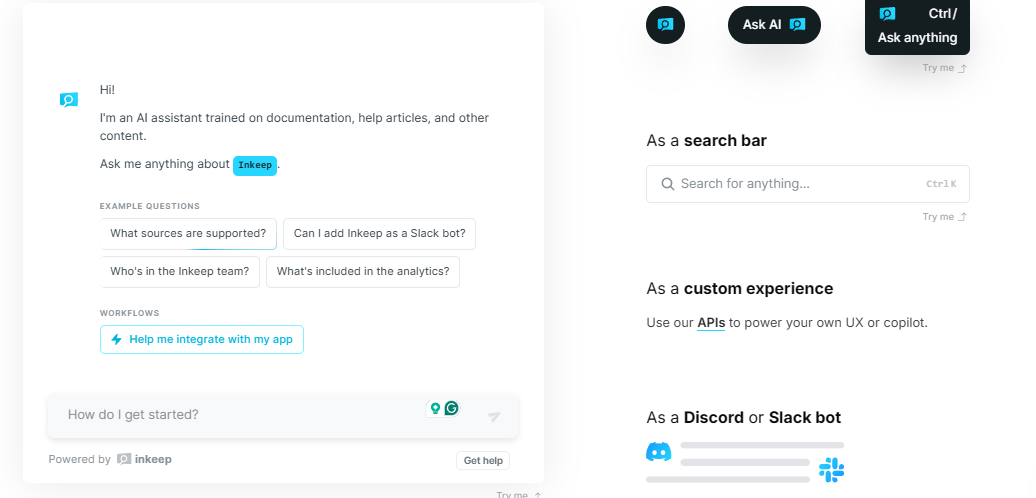This screenshot has width=1036, height=498.
Task: Click the Ctrl/ Ask anything widget
Action: 917,26
